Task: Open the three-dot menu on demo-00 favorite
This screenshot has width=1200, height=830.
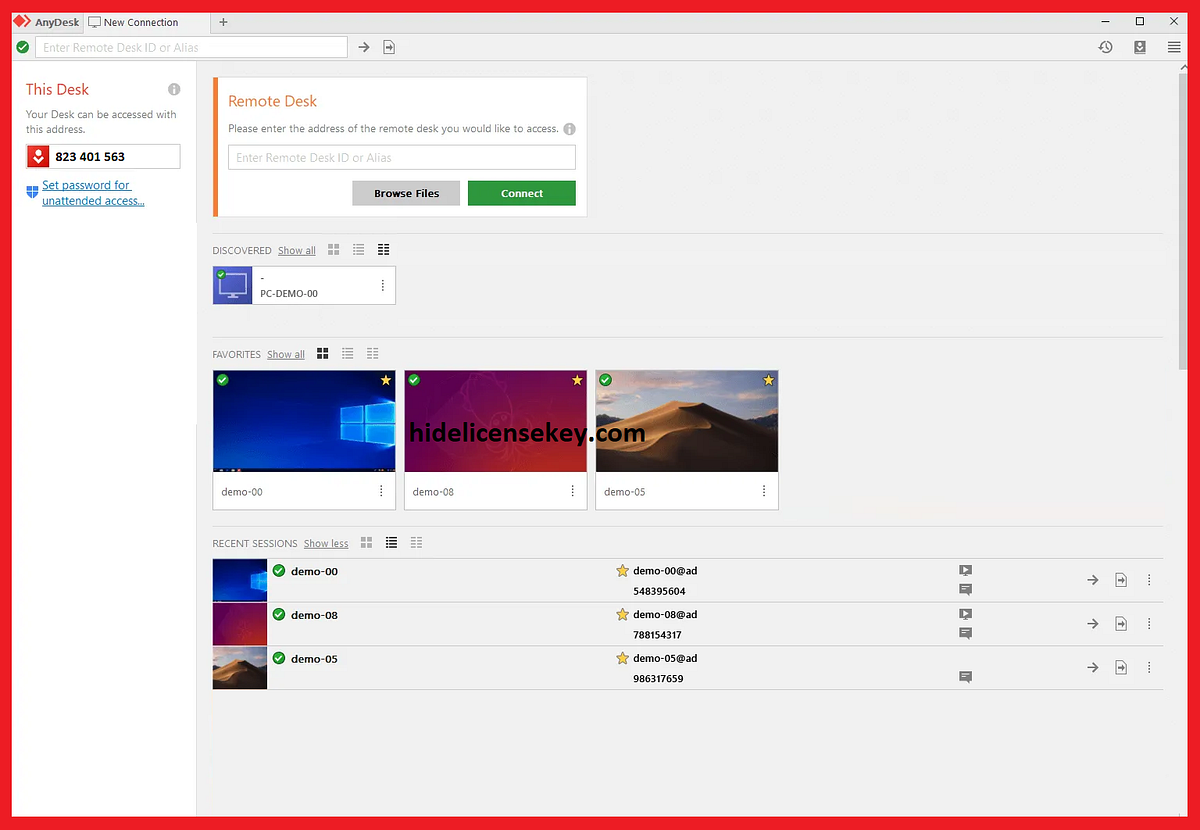Action: (380, 491)
